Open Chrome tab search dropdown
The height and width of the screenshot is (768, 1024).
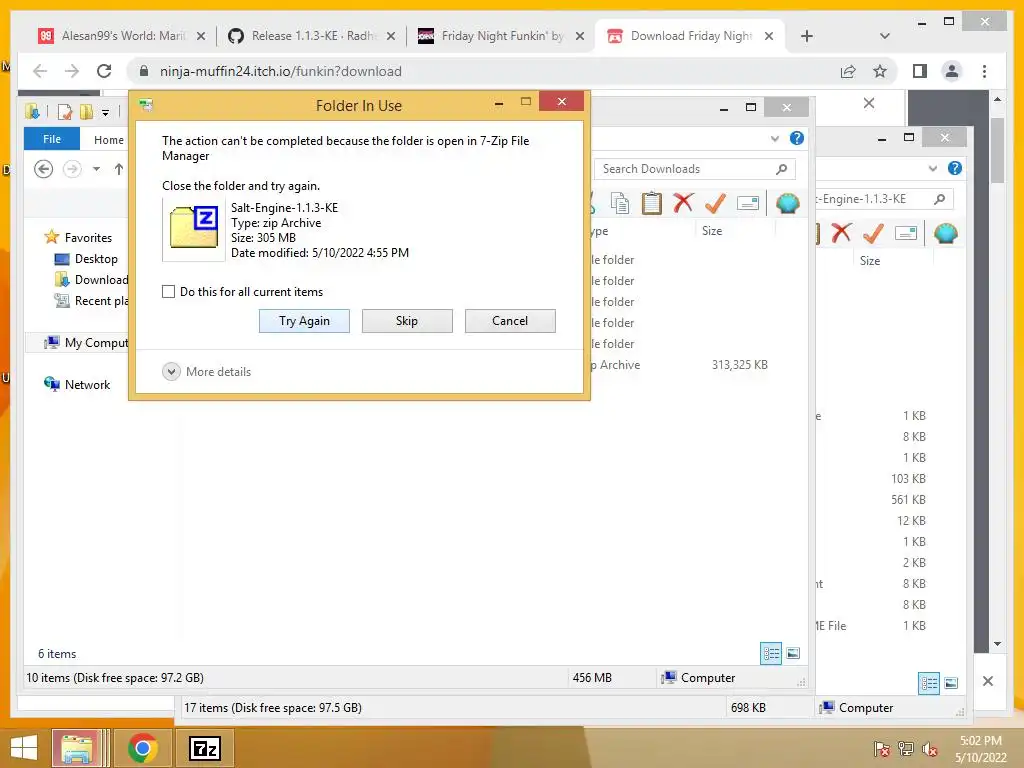885,36
